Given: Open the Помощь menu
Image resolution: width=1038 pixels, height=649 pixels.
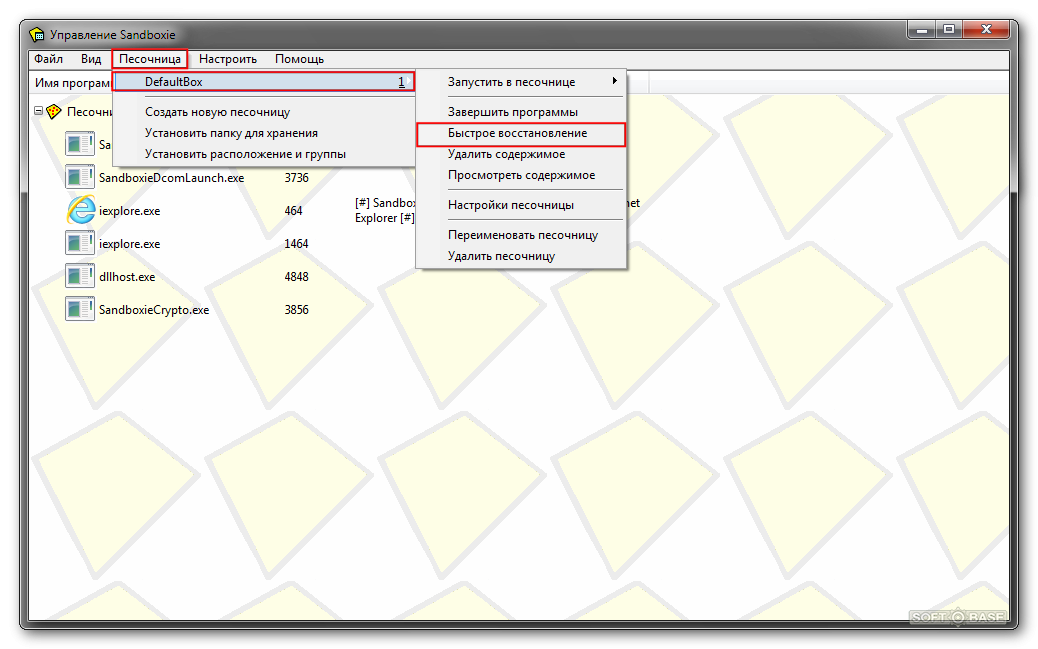Looking at the screenshot, I should 299,59.
